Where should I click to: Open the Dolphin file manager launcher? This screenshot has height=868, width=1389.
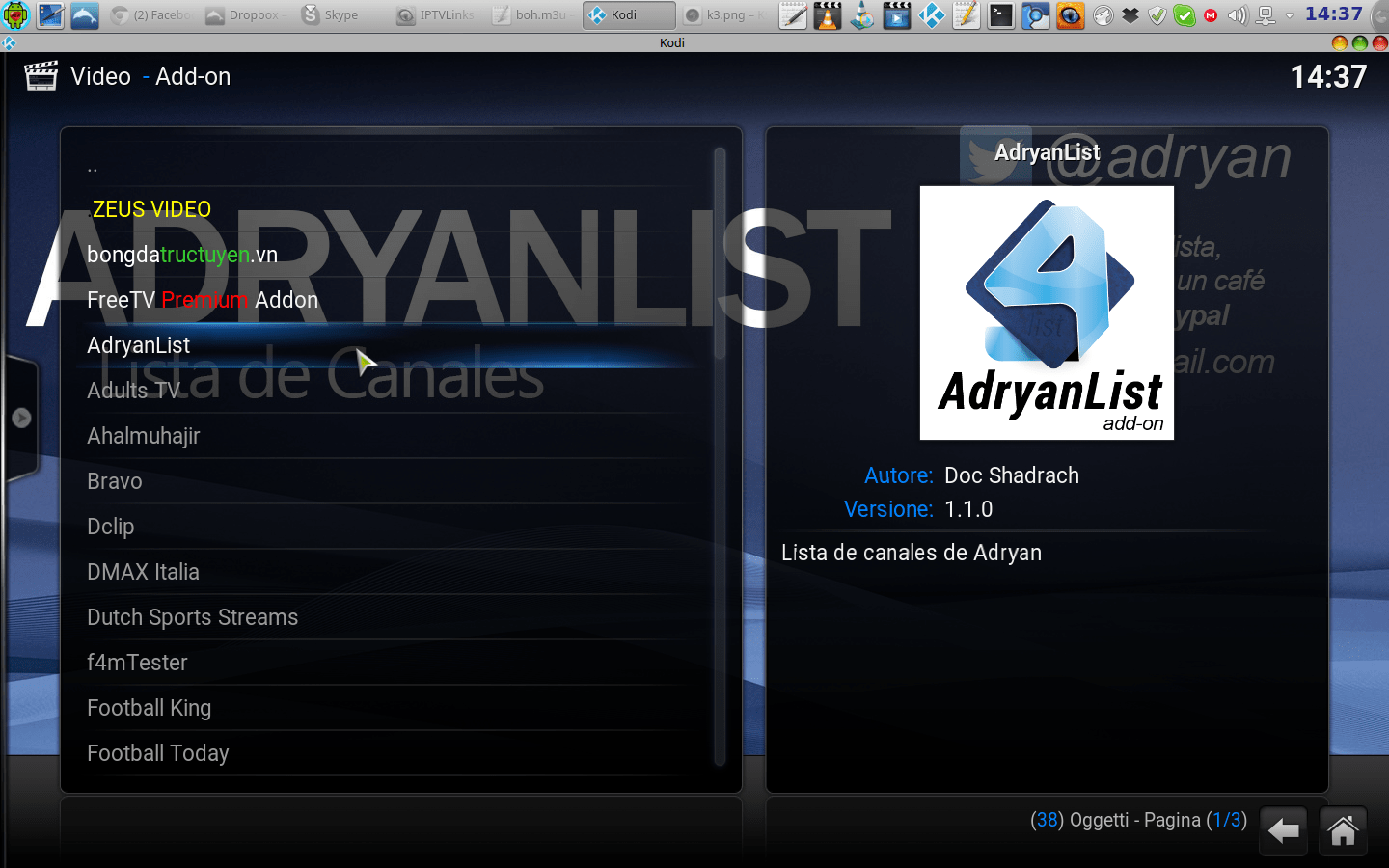pos(85,15)
